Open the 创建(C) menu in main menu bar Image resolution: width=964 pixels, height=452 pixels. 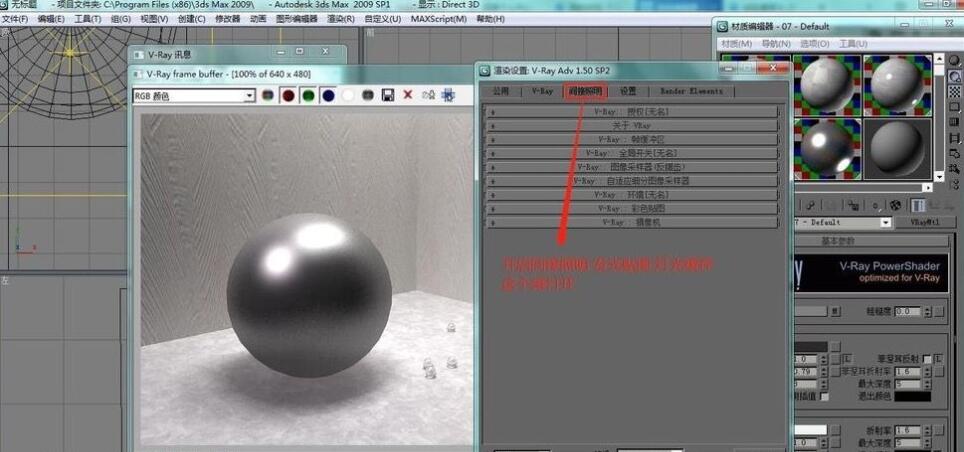coord(191,19)
